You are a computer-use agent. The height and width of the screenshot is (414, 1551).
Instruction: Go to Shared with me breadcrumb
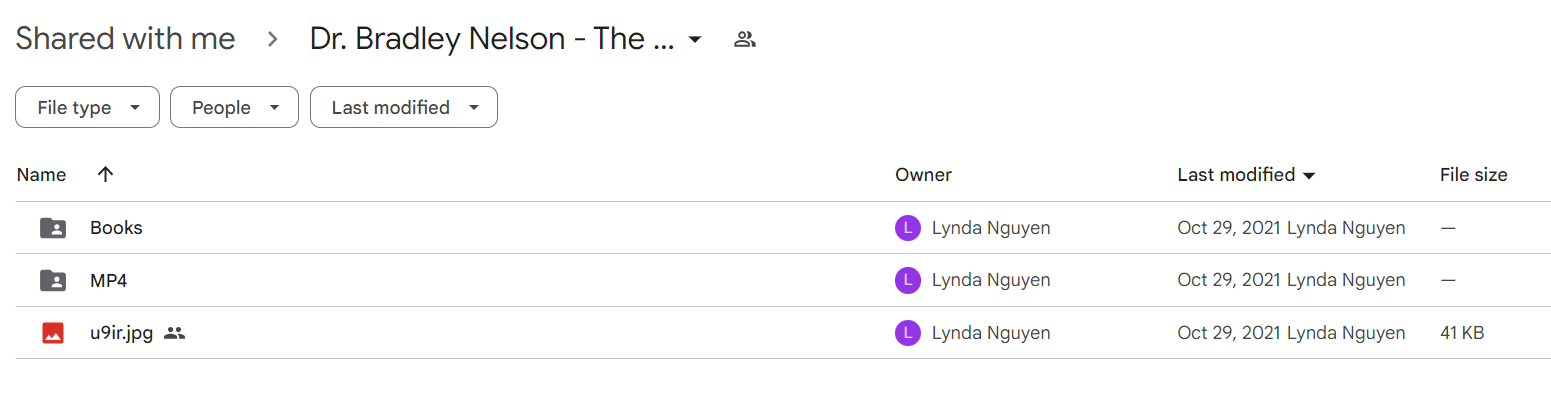click(125, 39)
